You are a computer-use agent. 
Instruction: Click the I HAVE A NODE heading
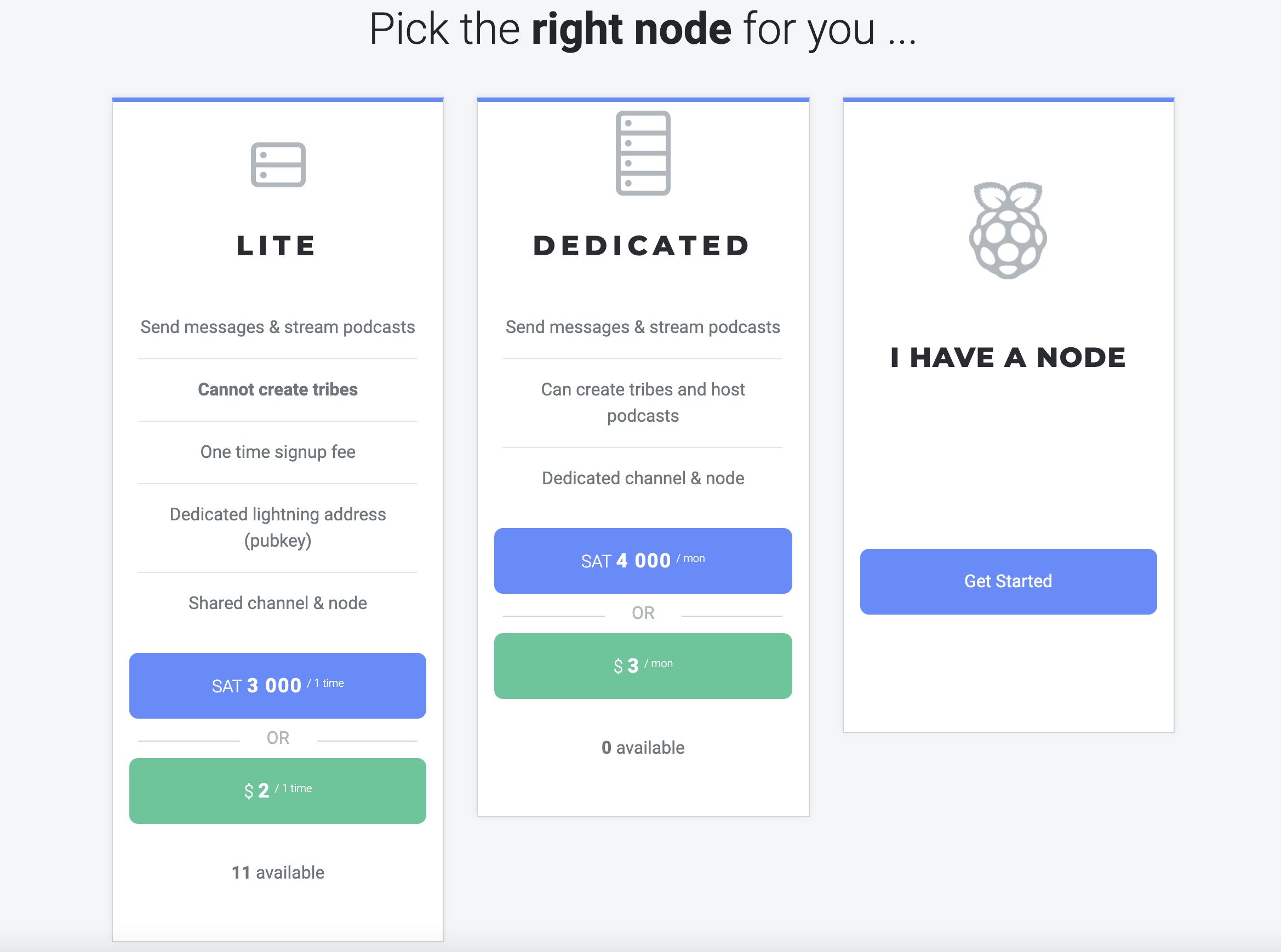(x=1008, y=357)
